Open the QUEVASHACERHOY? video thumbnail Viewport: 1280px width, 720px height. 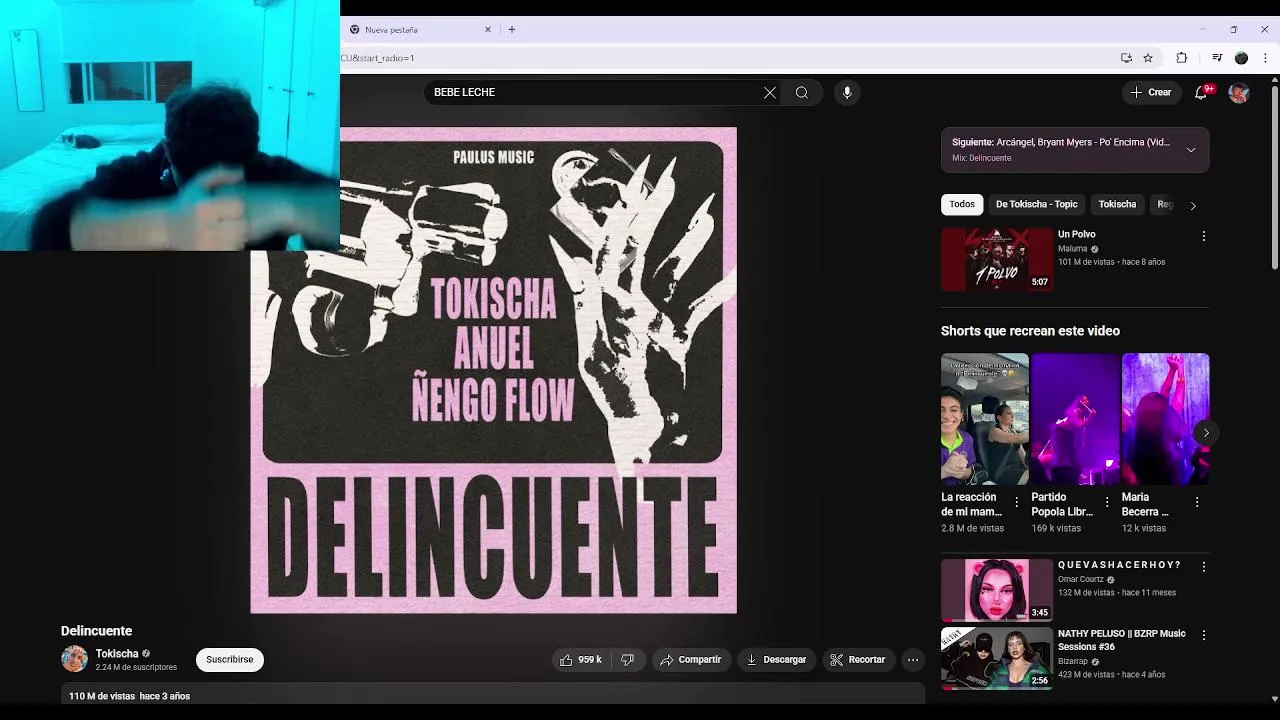(997, 590)
